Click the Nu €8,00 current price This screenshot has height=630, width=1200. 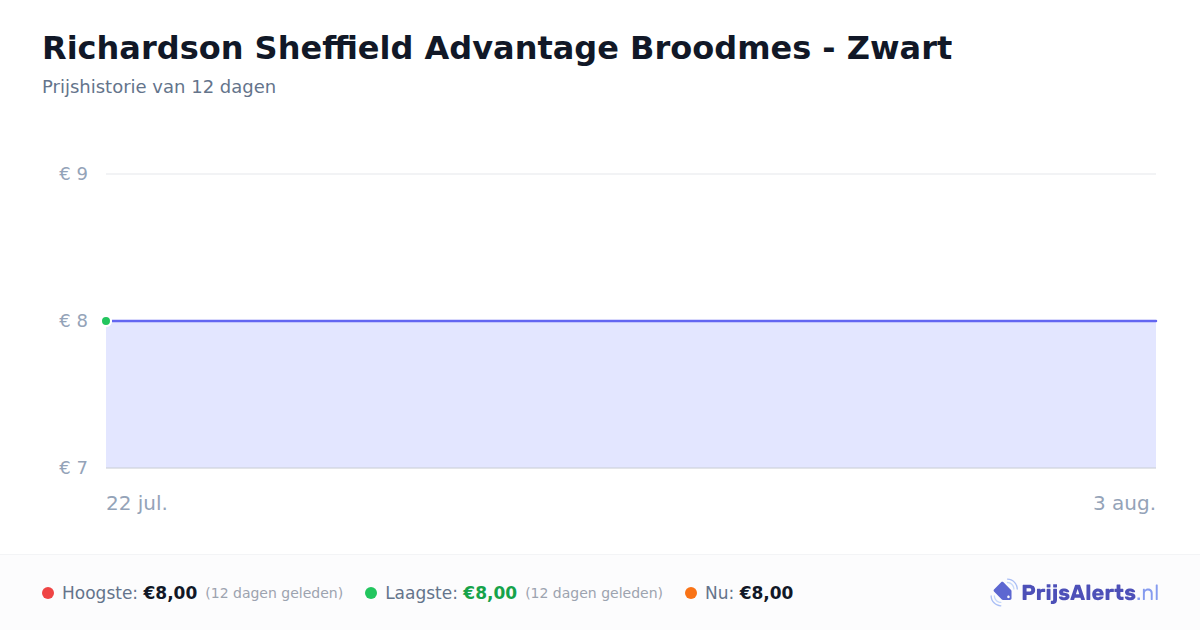pos(766,593)
